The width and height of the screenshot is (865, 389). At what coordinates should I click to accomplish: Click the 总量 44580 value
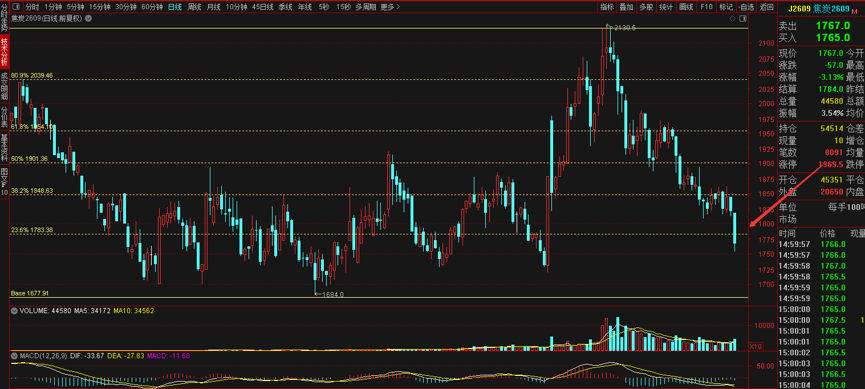[832, 102]
